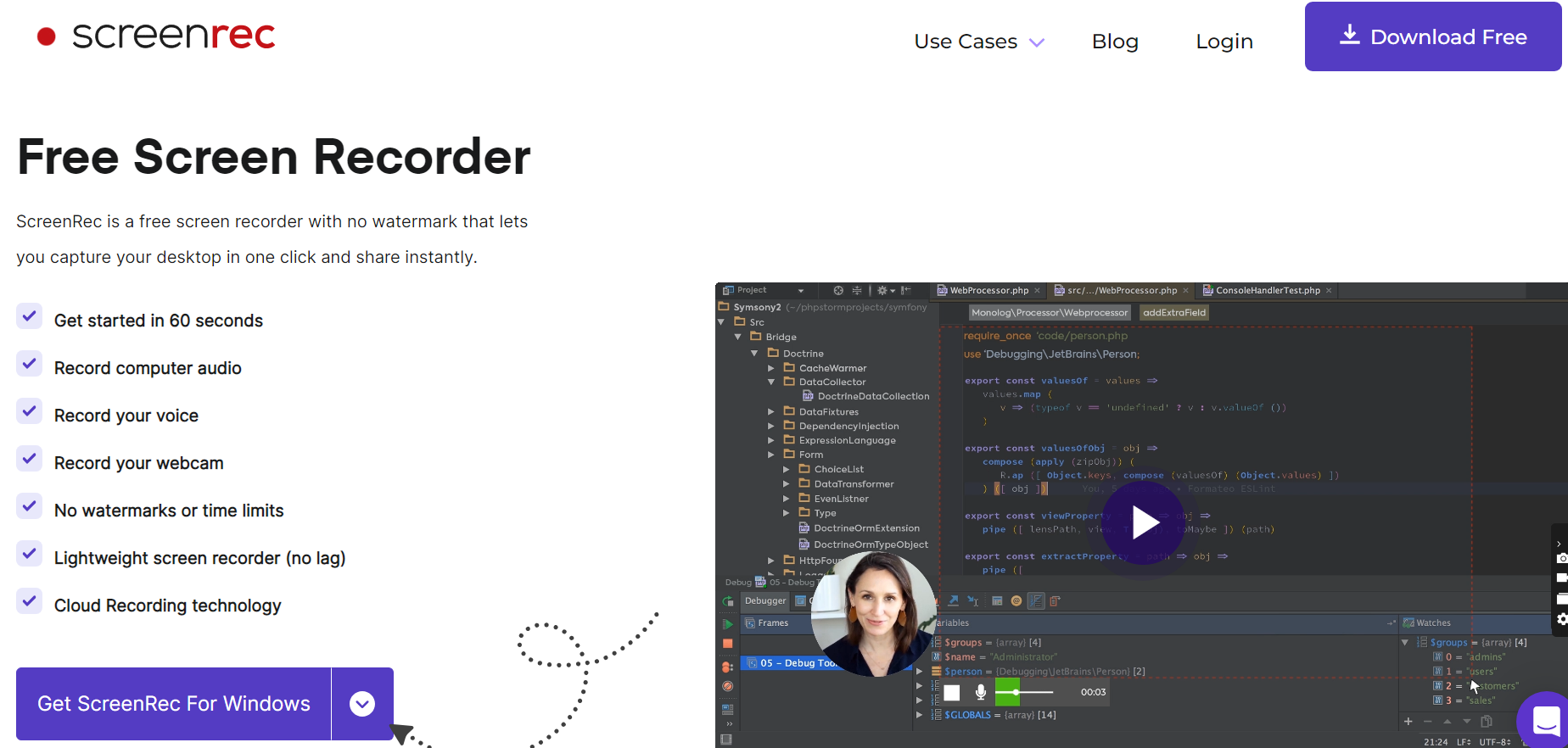This screenshot has height=748, width=1568.
Task: Adjust the recording bar volume slider
Action: [1024, 692]
